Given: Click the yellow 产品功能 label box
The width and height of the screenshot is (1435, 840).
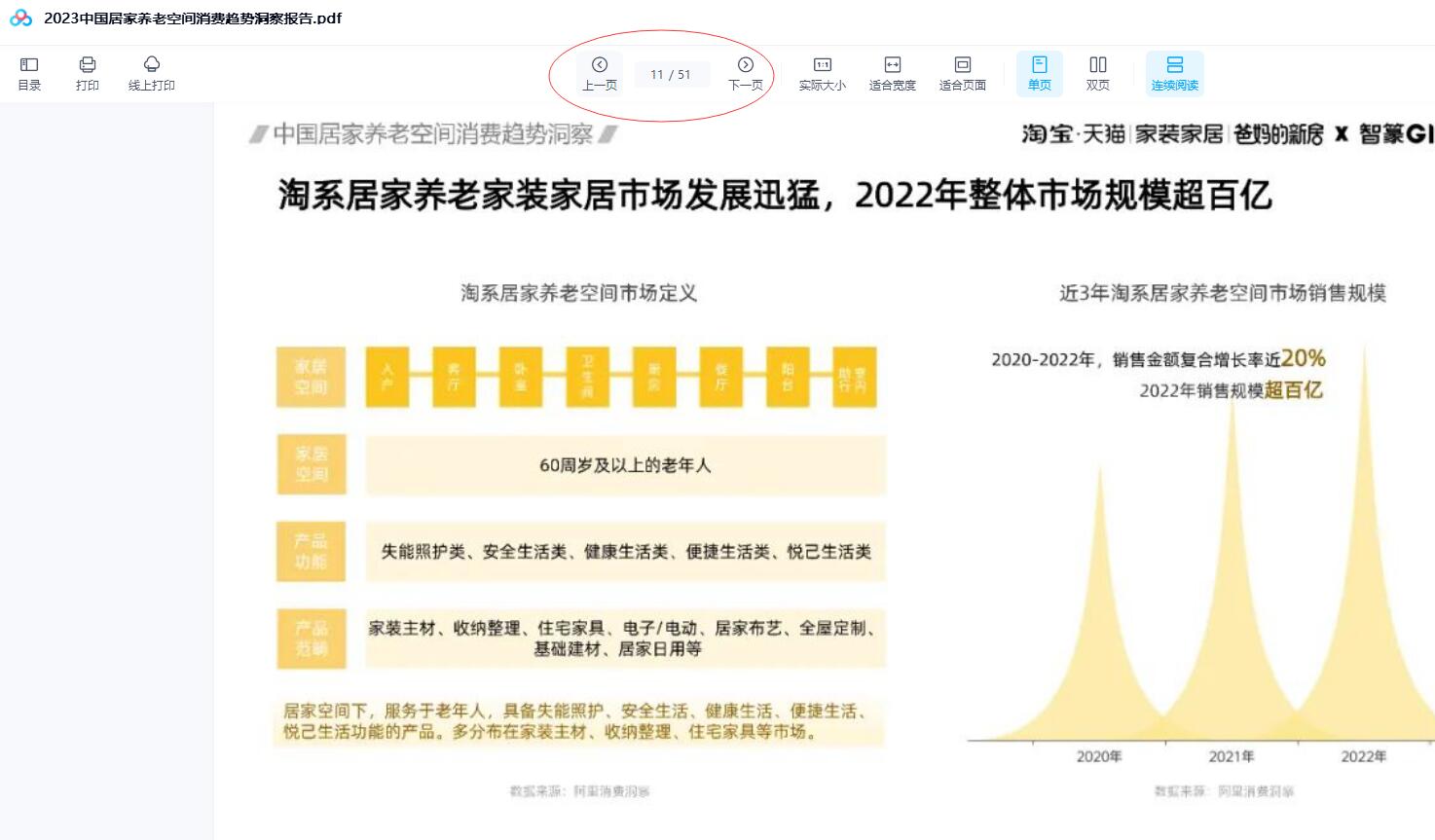Looking at the screenshot, I should [x=311, y=551].
